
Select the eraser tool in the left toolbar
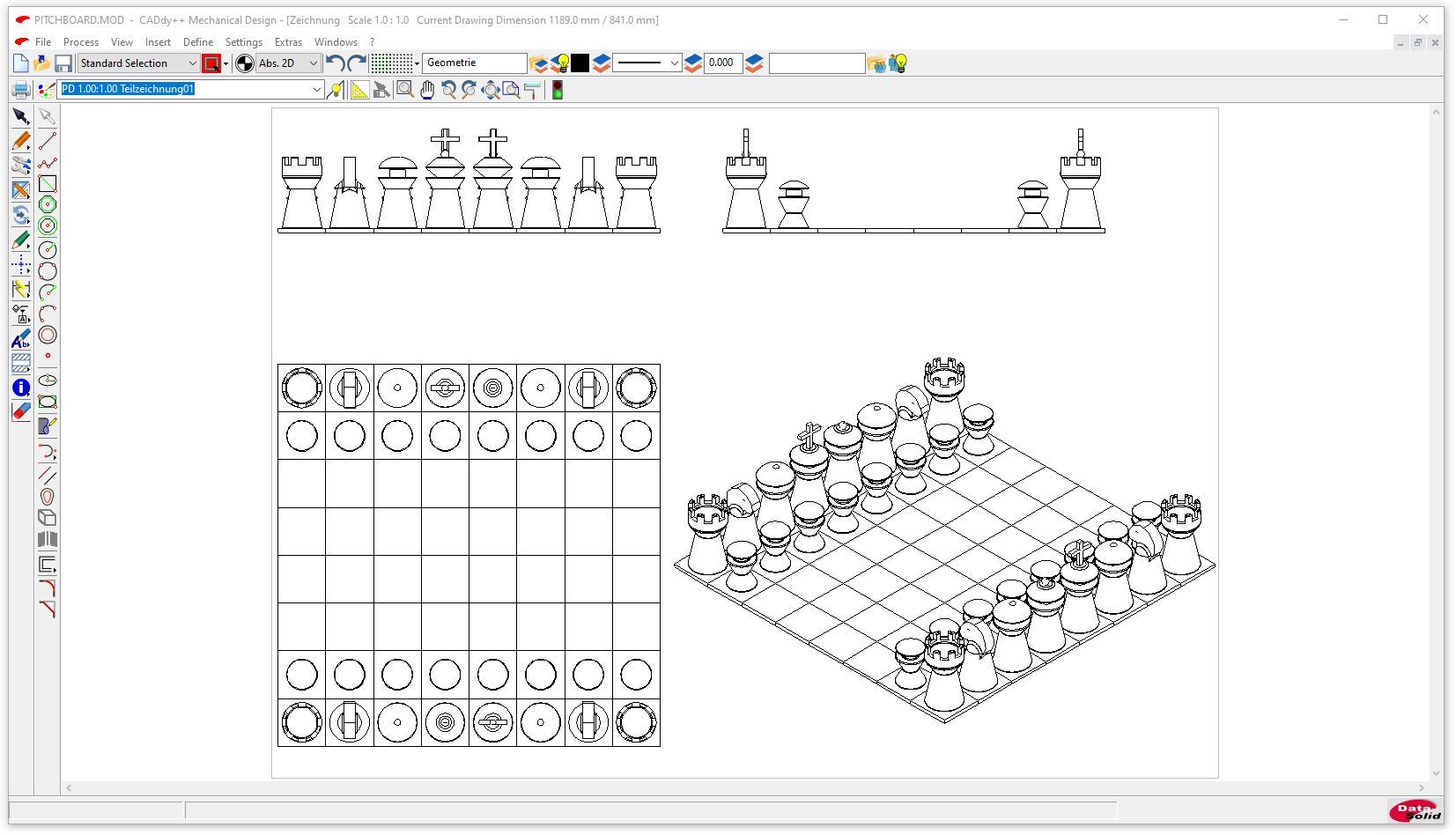pos(21,411)
